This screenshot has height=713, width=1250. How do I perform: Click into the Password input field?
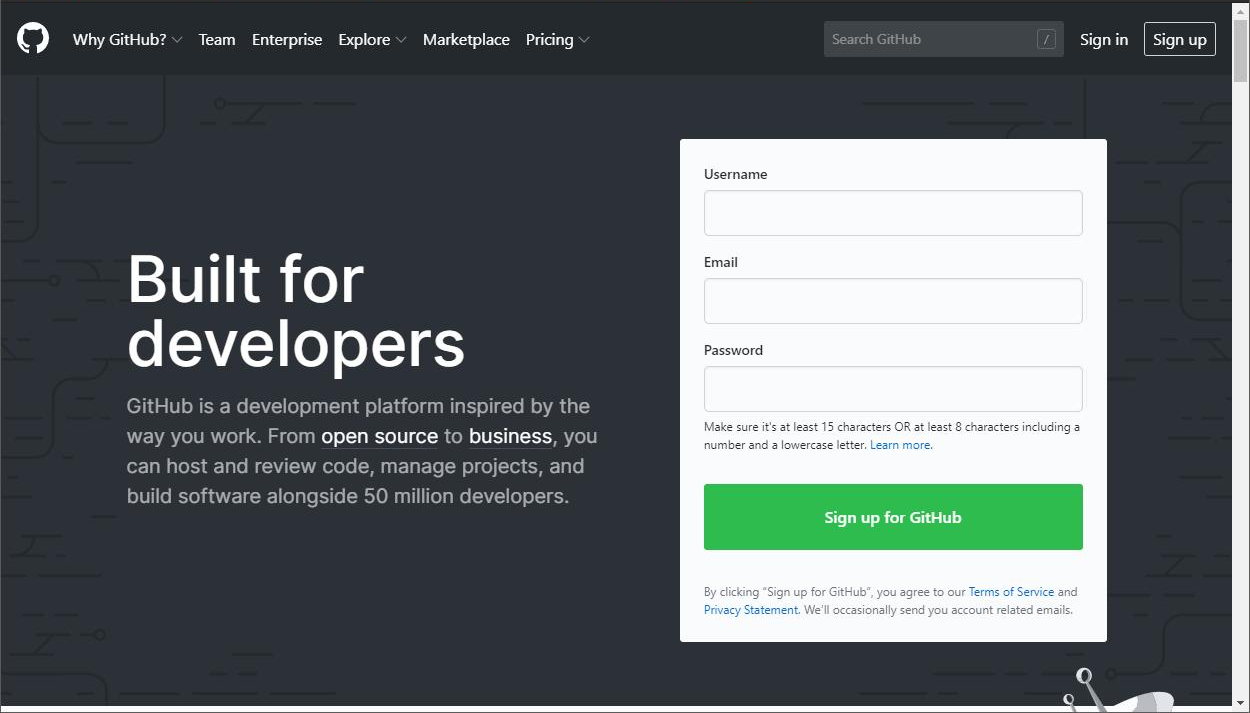point(893,389)
